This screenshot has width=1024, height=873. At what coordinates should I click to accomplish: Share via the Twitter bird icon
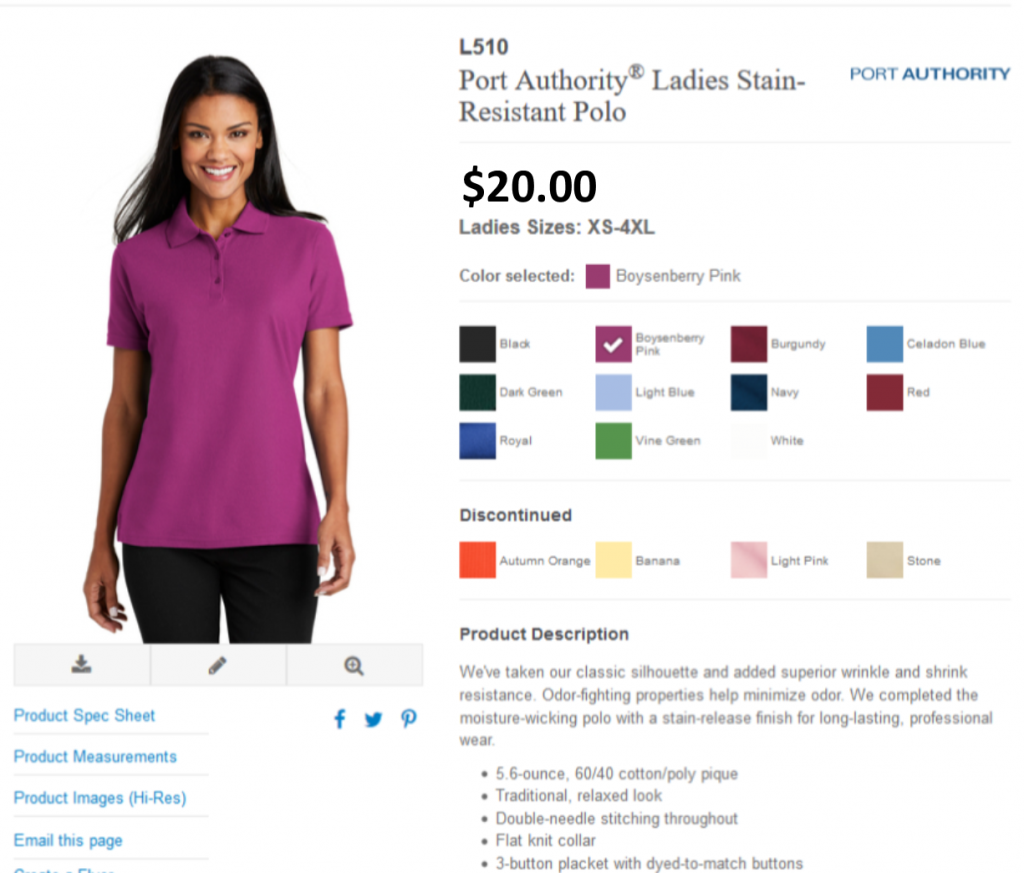[374, 720]
